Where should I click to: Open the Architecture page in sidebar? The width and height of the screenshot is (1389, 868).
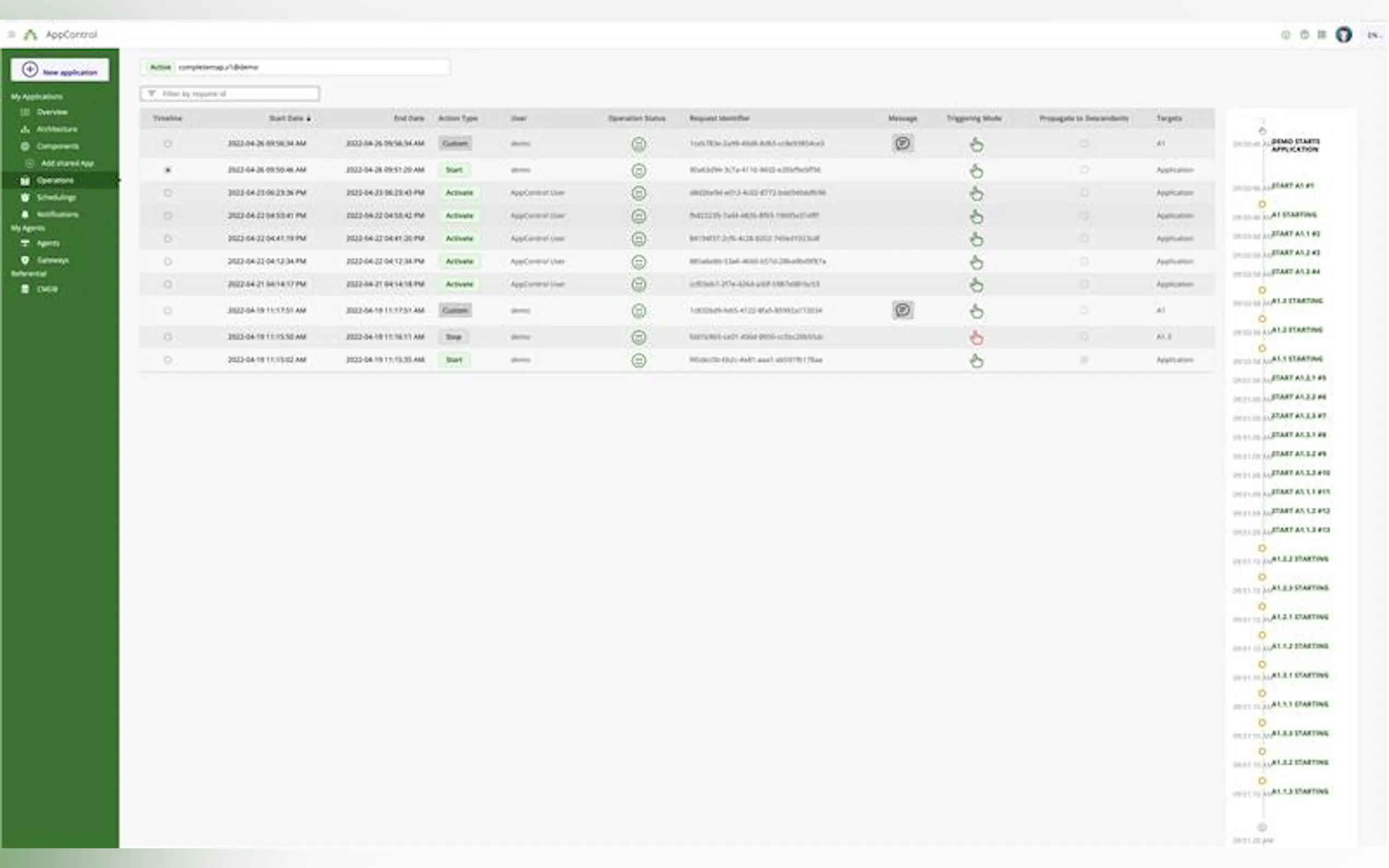point(56,129)
